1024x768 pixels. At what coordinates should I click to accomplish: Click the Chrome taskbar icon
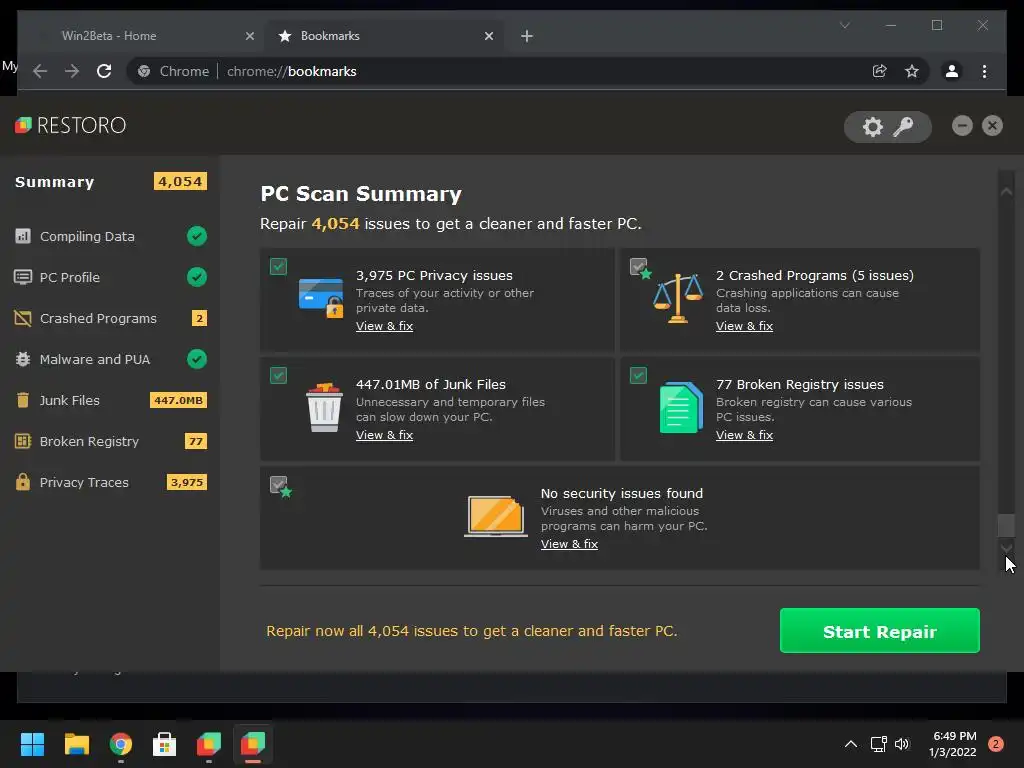coord(121,744)
